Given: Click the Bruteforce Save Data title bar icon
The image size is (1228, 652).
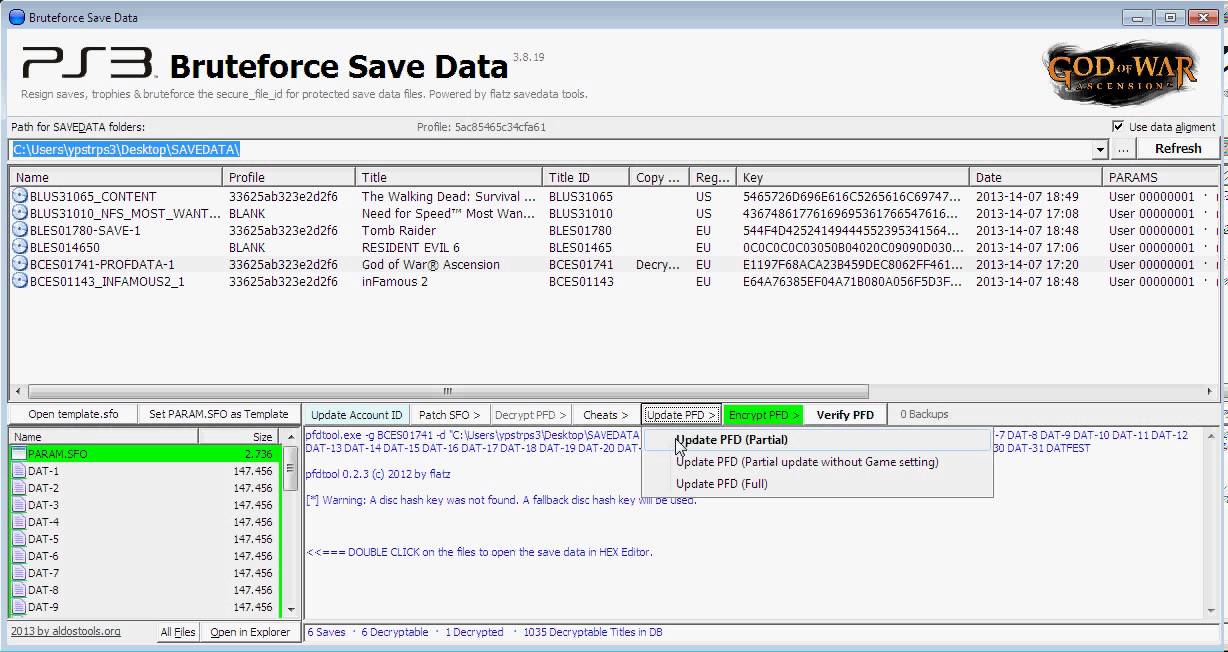Looking at the screenshot, I should [x=16, y=17].
